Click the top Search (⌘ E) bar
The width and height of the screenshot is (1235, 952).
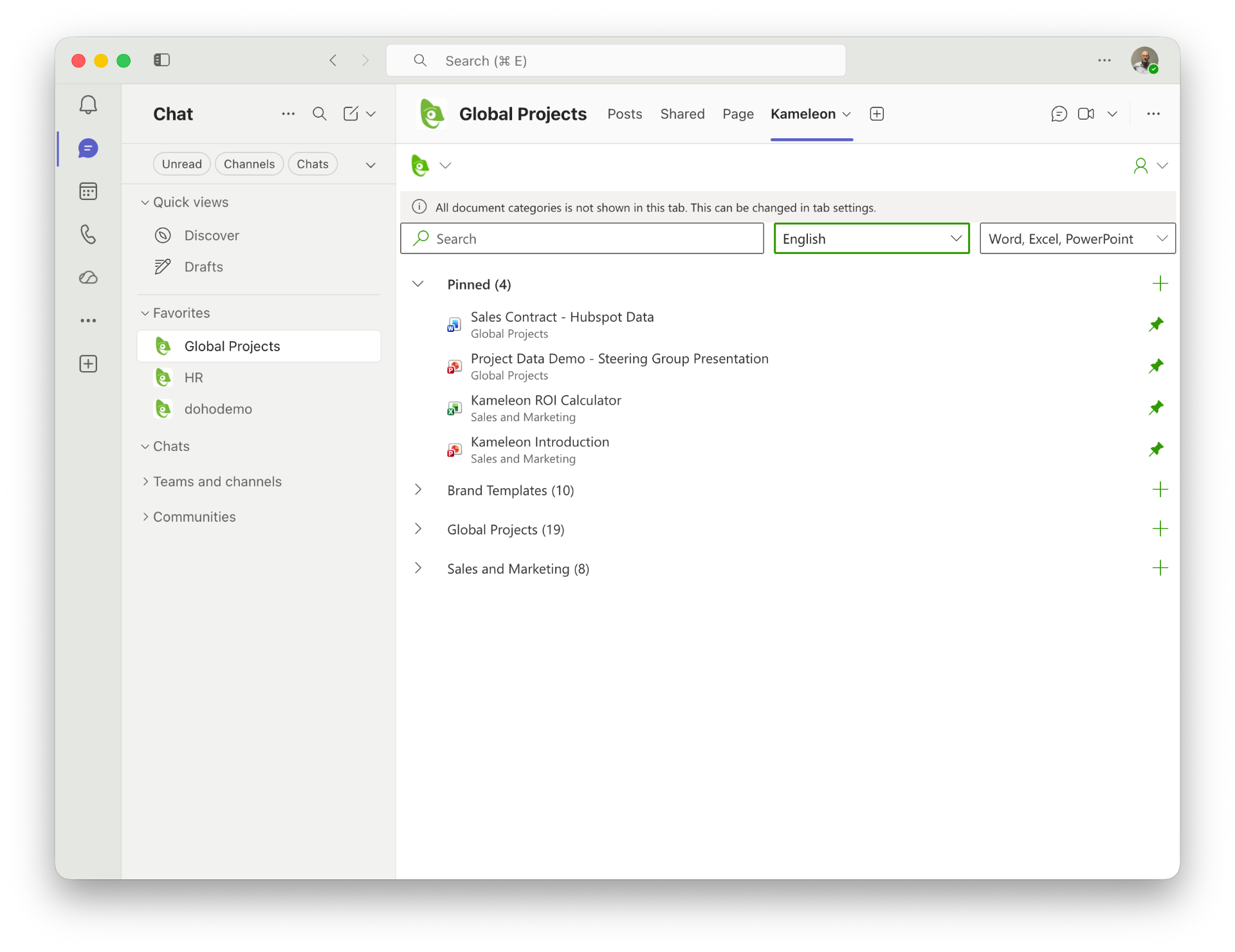tap(616, 60)
